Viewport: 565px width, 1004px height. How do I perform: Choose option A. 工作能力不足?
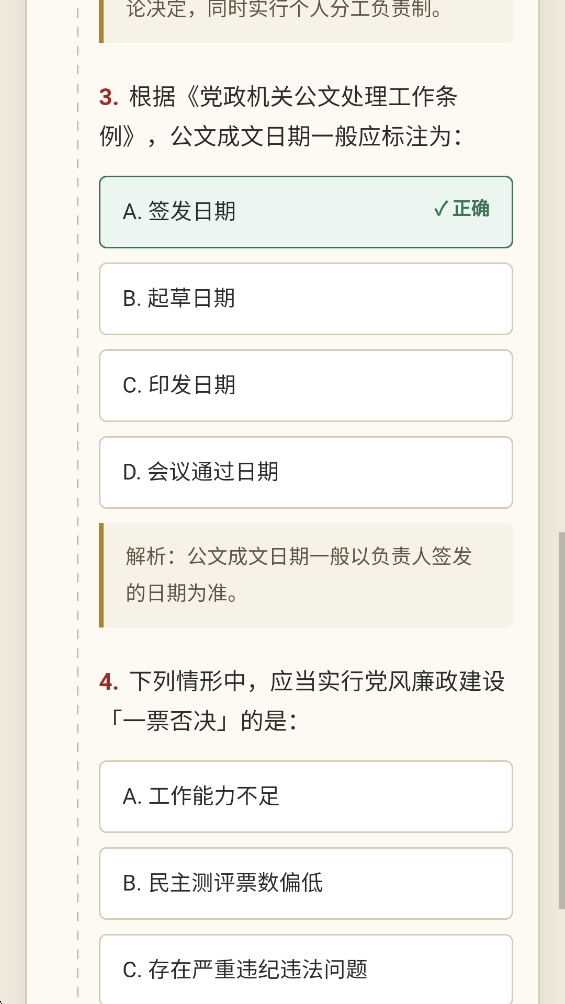coord(306,797)
